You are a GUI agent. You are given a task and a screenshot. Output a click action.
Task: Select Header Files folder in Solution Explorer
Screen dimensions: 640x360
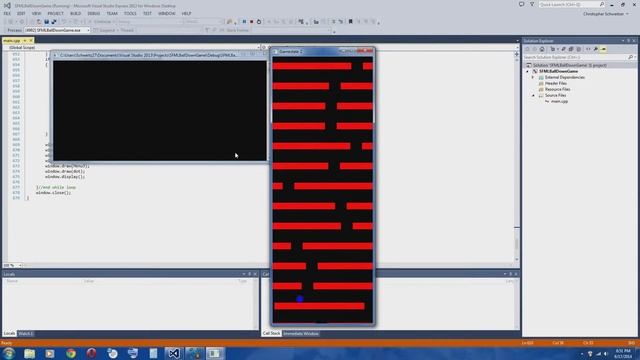[x=556, y=83]
